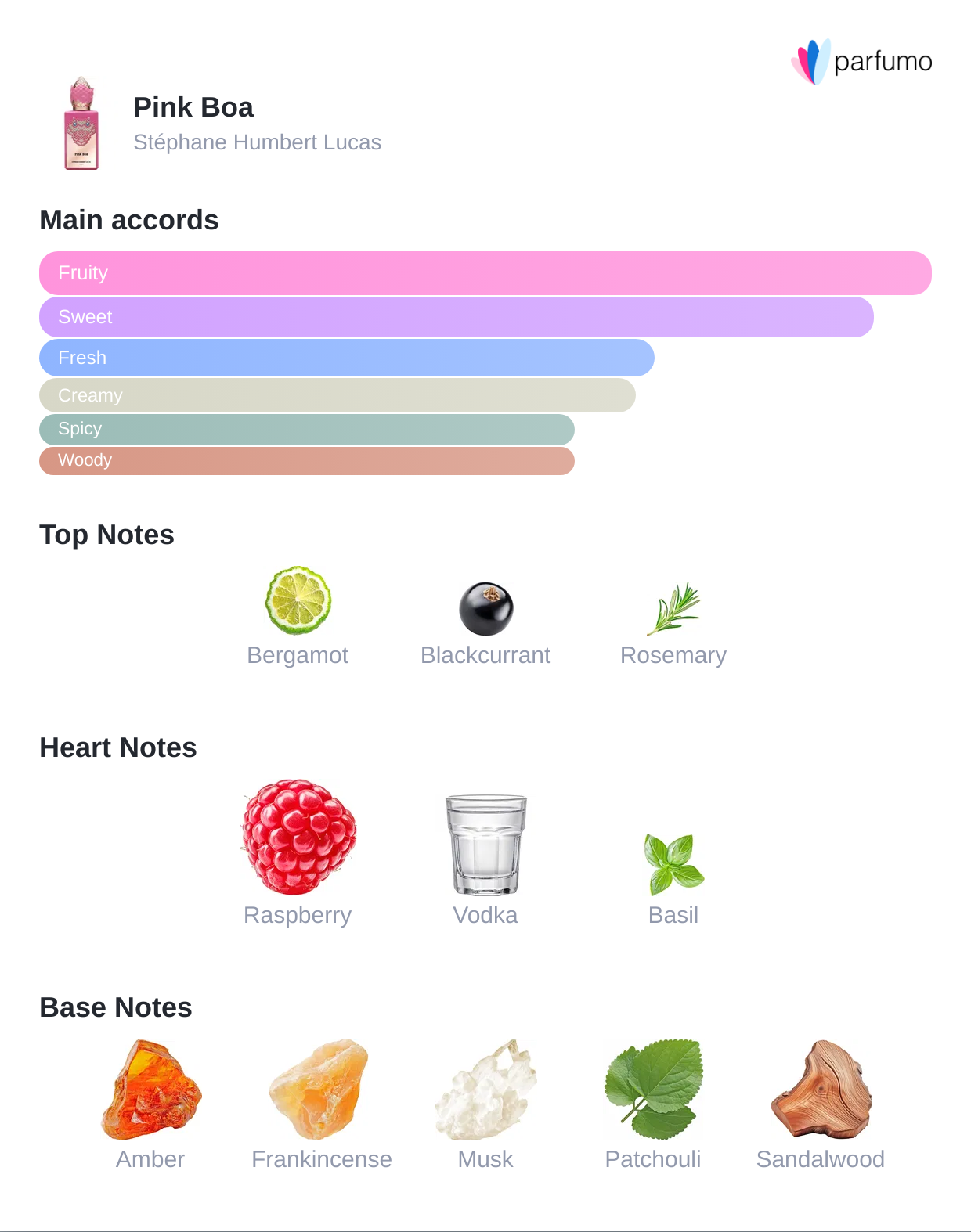Click the Raspberry note image
Image resolution: width=971 pixels, height=1232 pixels.
[298, 836]
